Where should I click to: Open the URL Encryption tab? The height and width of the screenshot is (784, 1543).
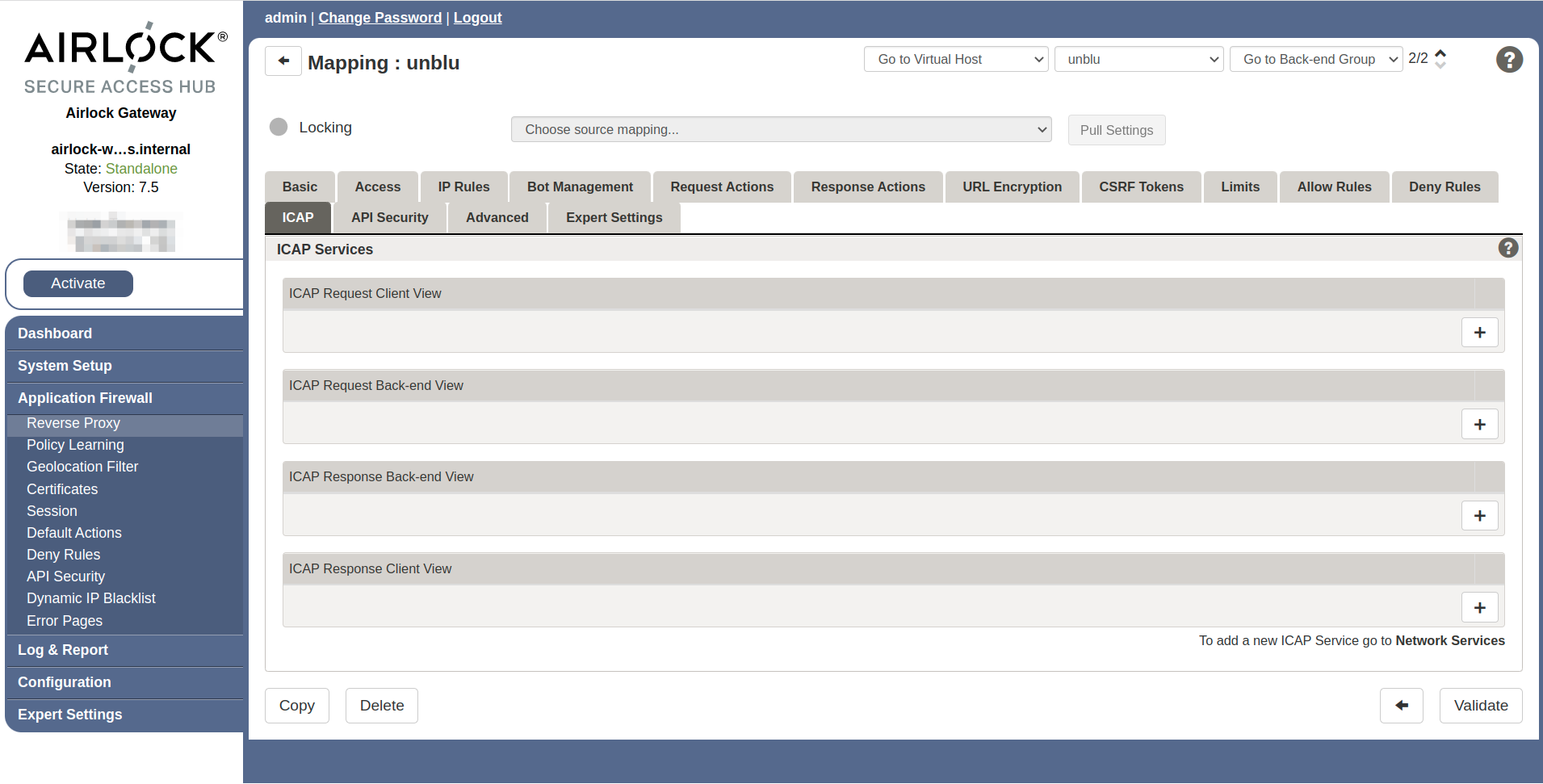coord(1012,187)
